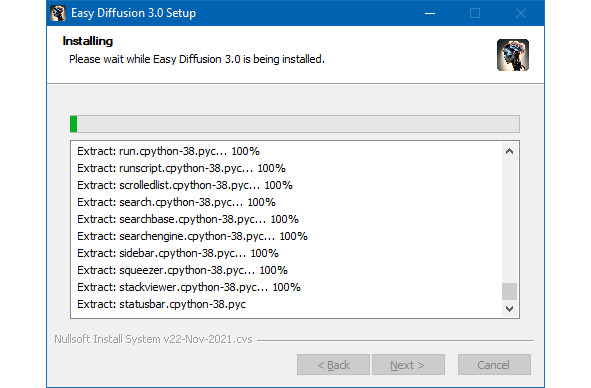Close the setup window with X
The height and width of the screenshot is (388, 591).
521,13
